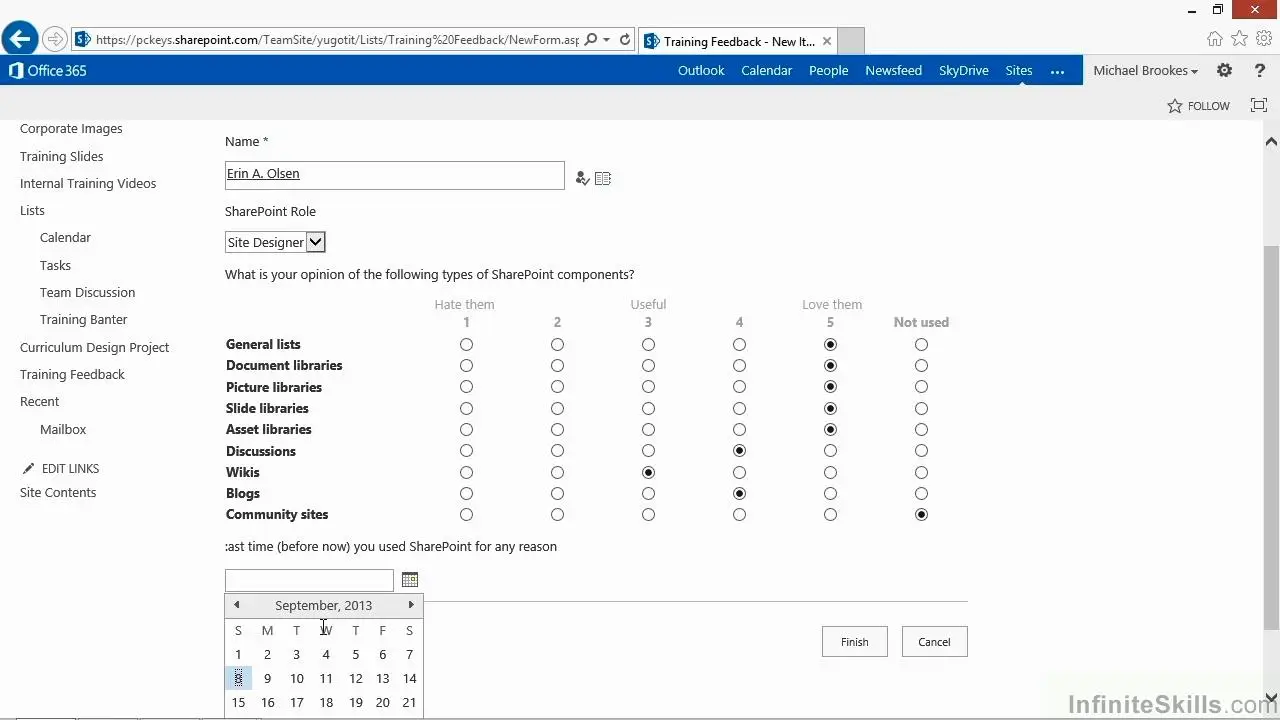Open the Outlook link

click(701, 70)
